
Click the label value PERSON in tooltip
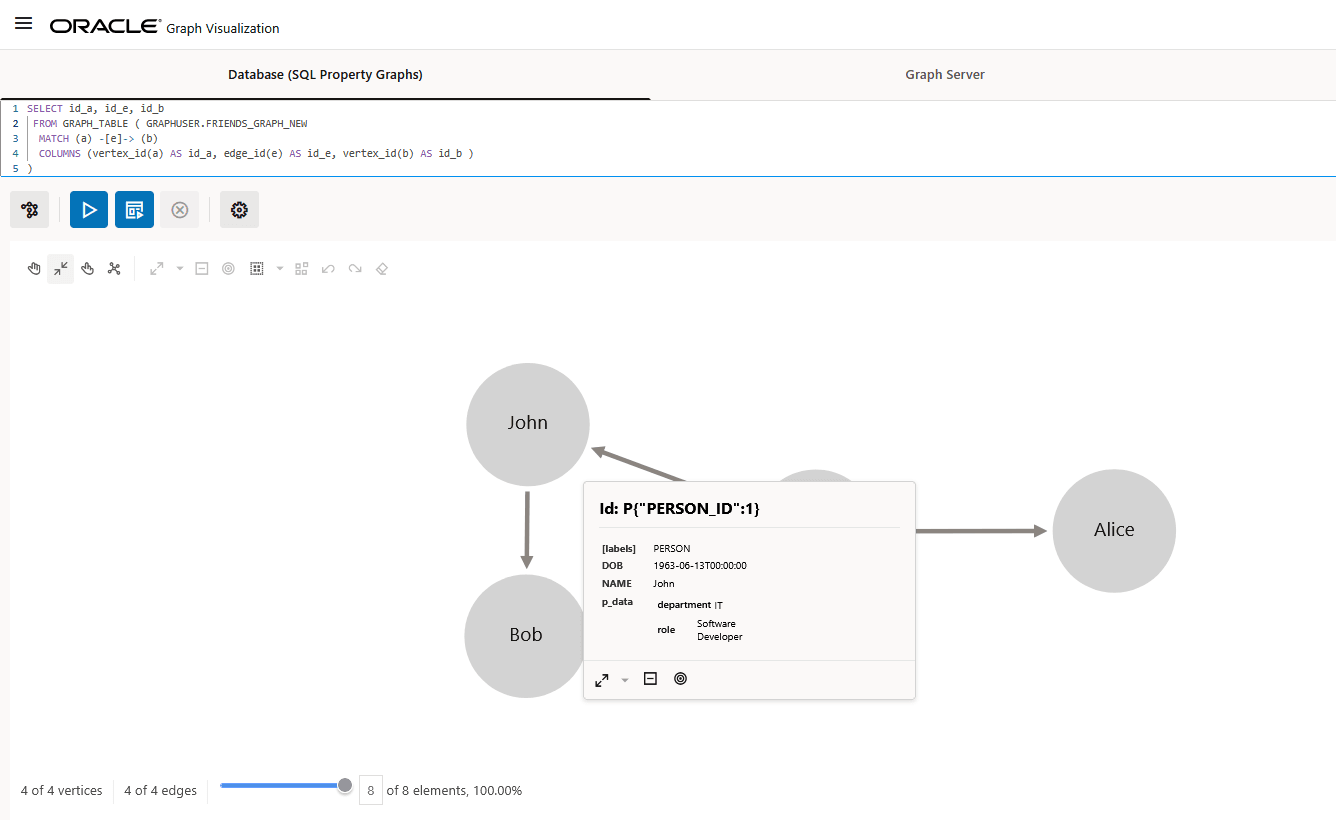pos(672,549)
